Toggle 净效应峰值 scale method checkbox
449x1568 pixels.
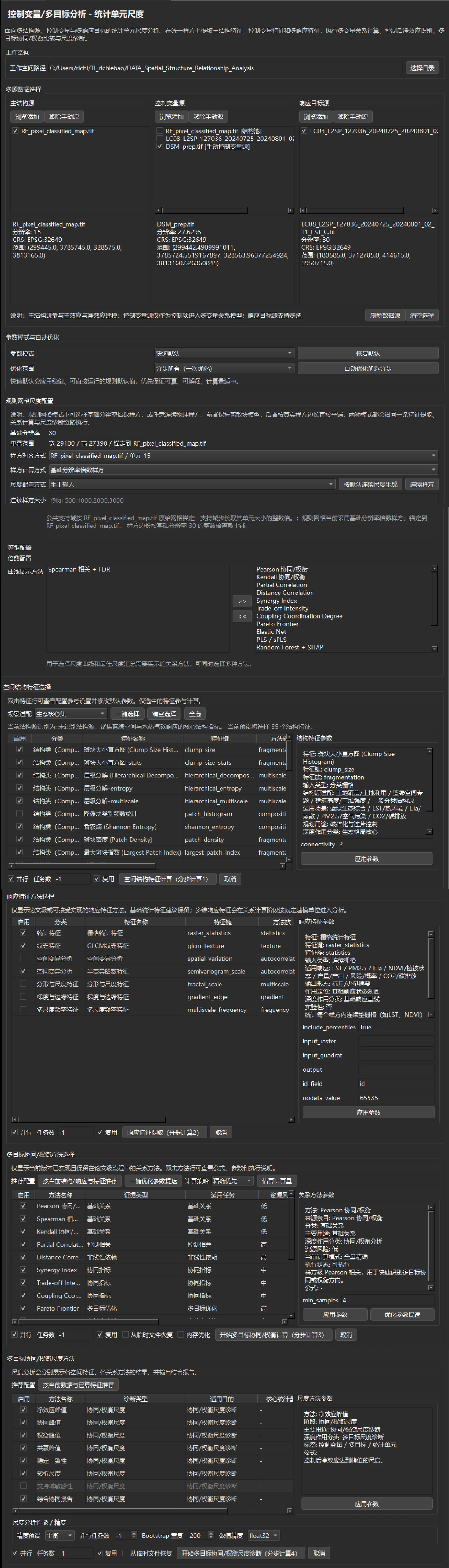pos(23,1410)
